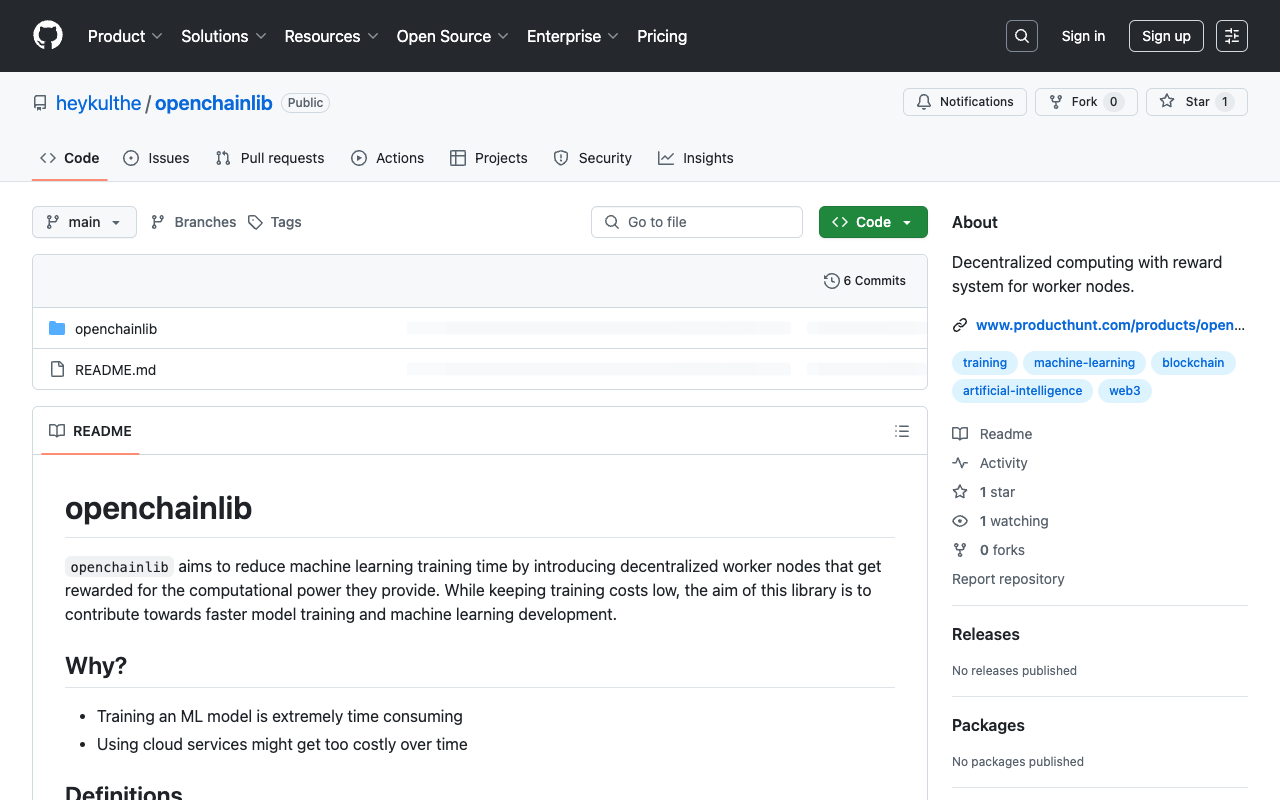Expand the Solutions menu

pyautogui.click(x=224, y=36)
